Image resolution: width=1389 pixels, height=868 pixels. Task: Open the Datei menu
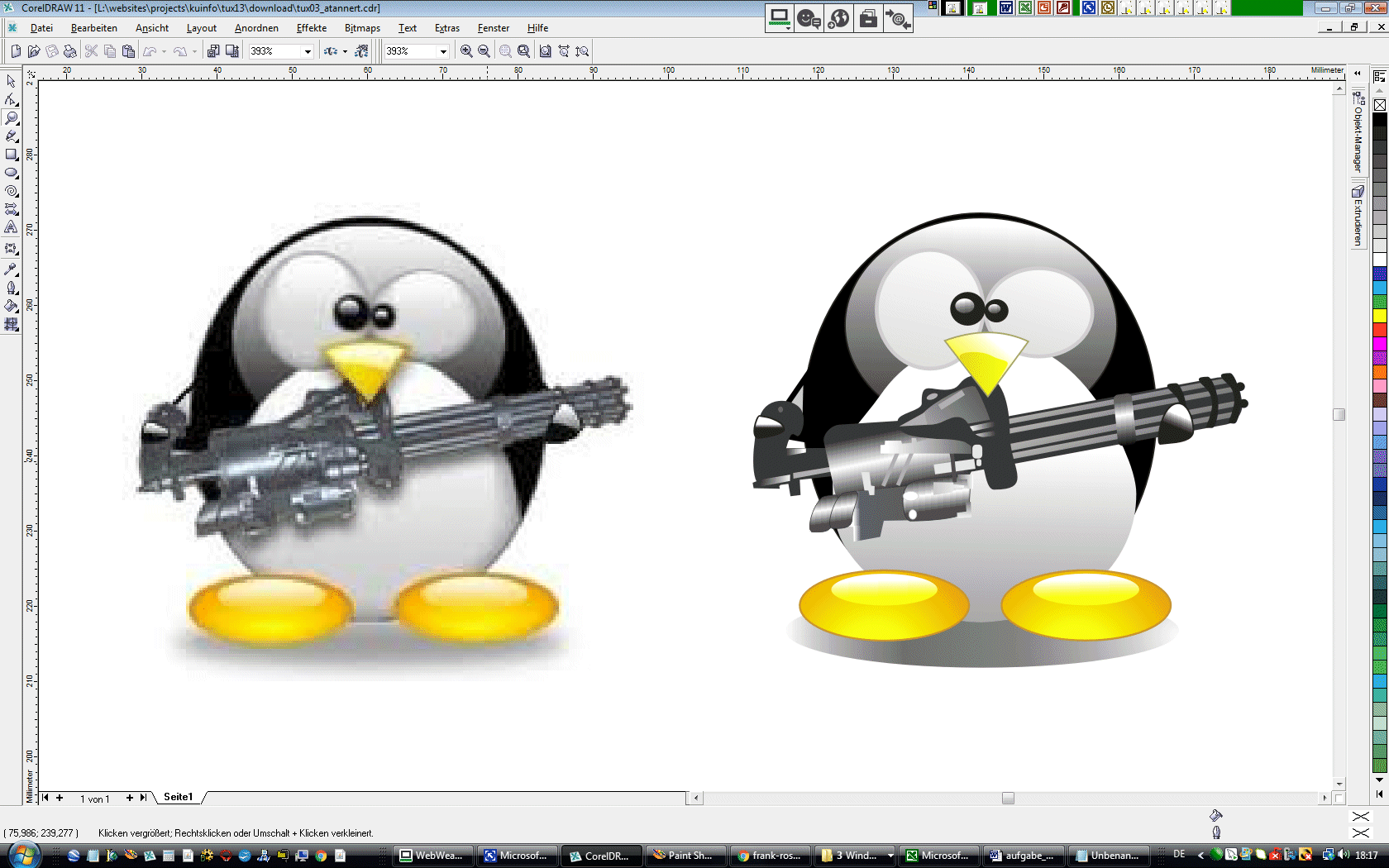click(x=41, y=28)
